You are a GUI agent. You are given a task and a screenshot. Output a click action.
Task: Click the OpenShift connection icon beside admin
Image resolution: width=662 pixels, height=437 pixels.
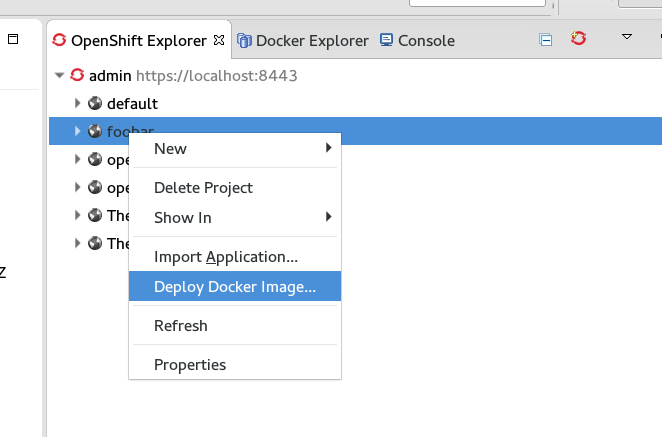point(77,76)
